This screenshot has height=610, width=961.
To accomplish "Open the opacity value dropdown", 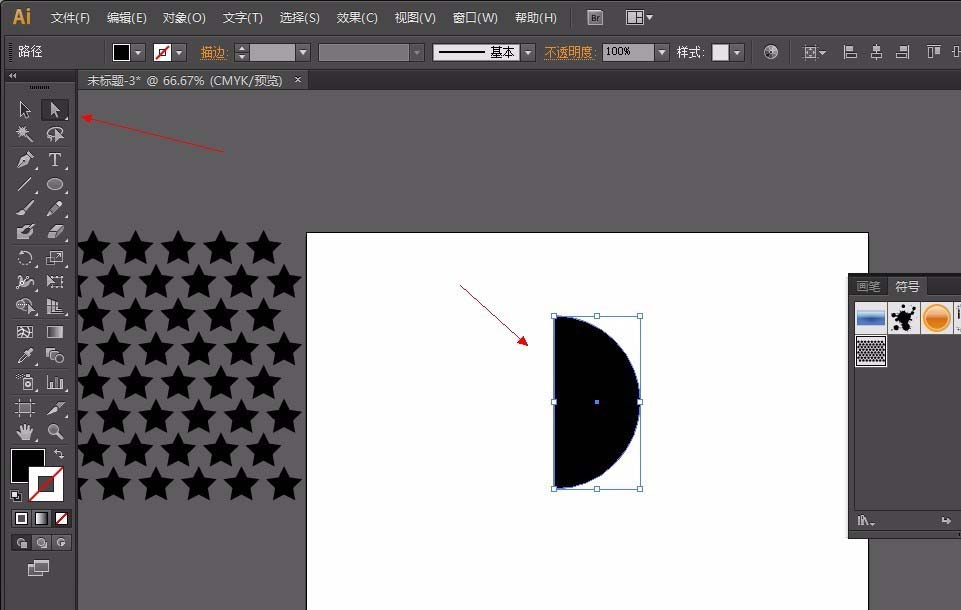I will tap(661, 51).
